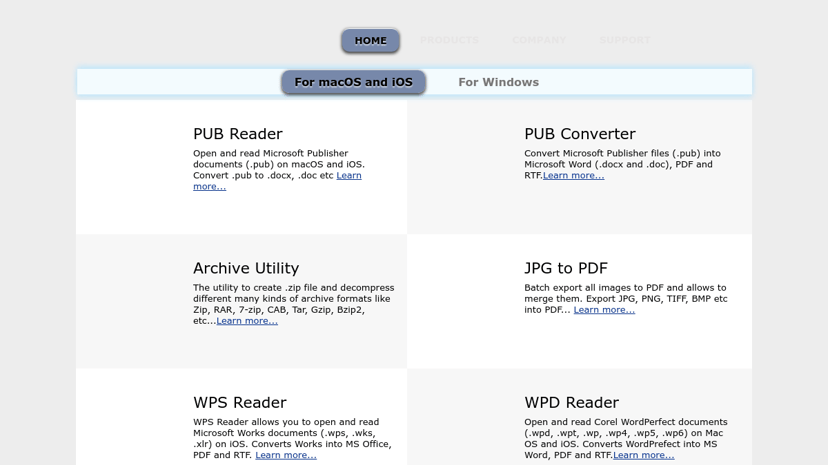Click the PUB Reader heading
The height and width of the screenshot is (465, 828).
point(238,134)
